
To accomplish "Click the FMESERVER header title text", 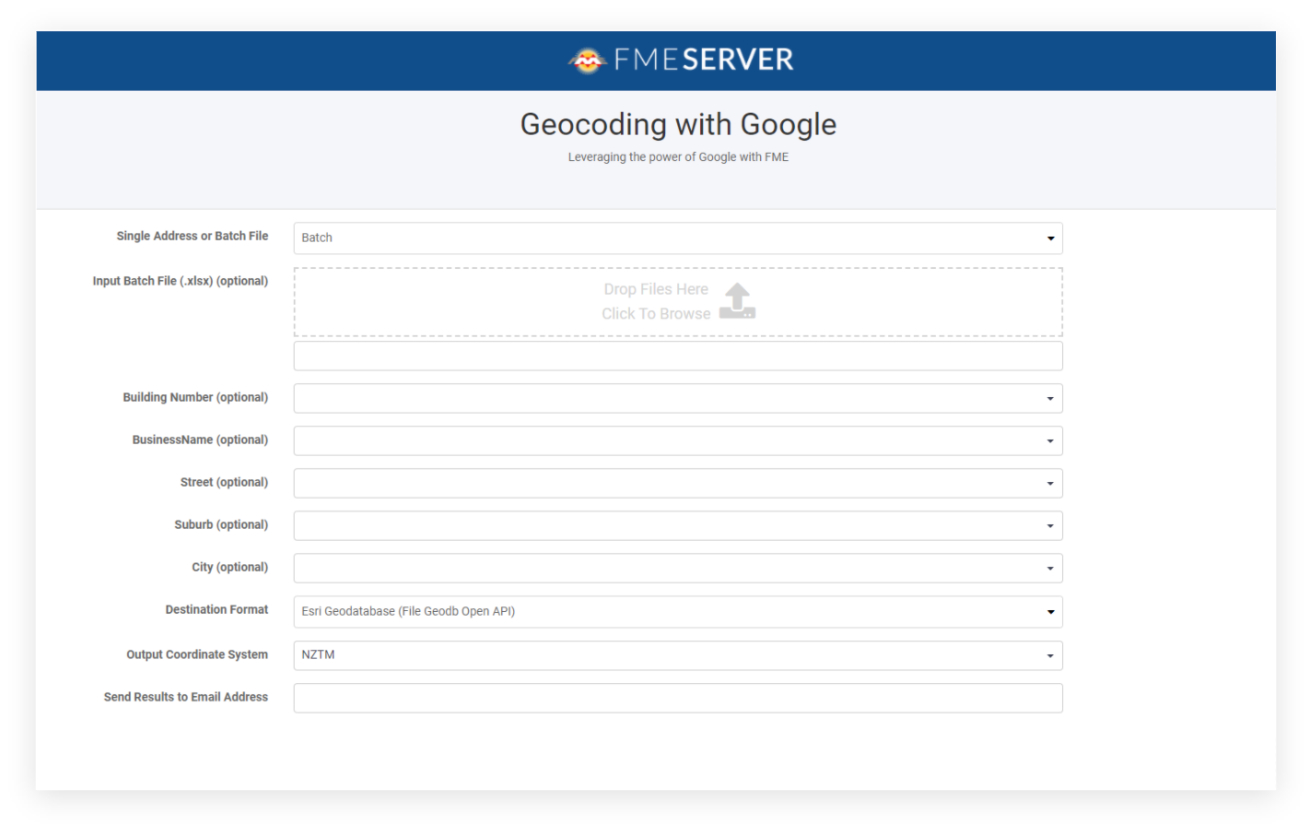I will 704,60.
